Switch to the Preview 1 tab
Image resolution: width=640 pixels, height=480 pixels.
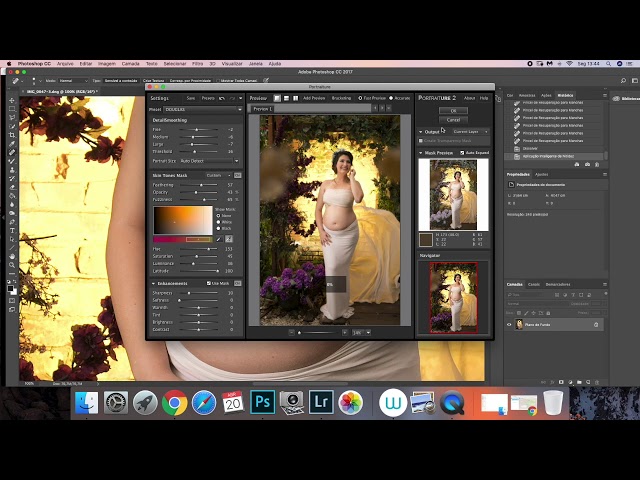point(262,109)
